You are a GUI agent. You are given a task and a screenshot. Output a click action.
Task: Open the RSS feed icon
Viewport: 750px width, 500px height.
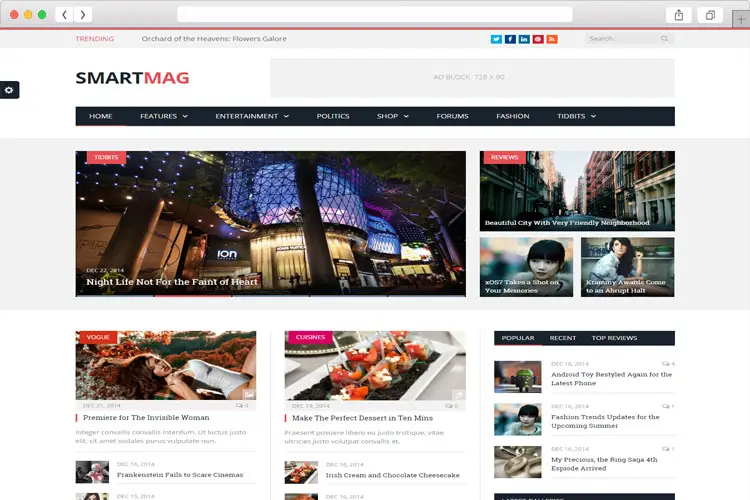(x=551, y=39)
